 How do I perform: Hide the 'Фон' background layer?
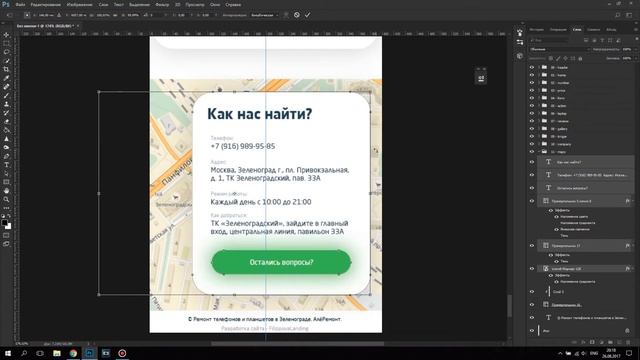[532, 331]
